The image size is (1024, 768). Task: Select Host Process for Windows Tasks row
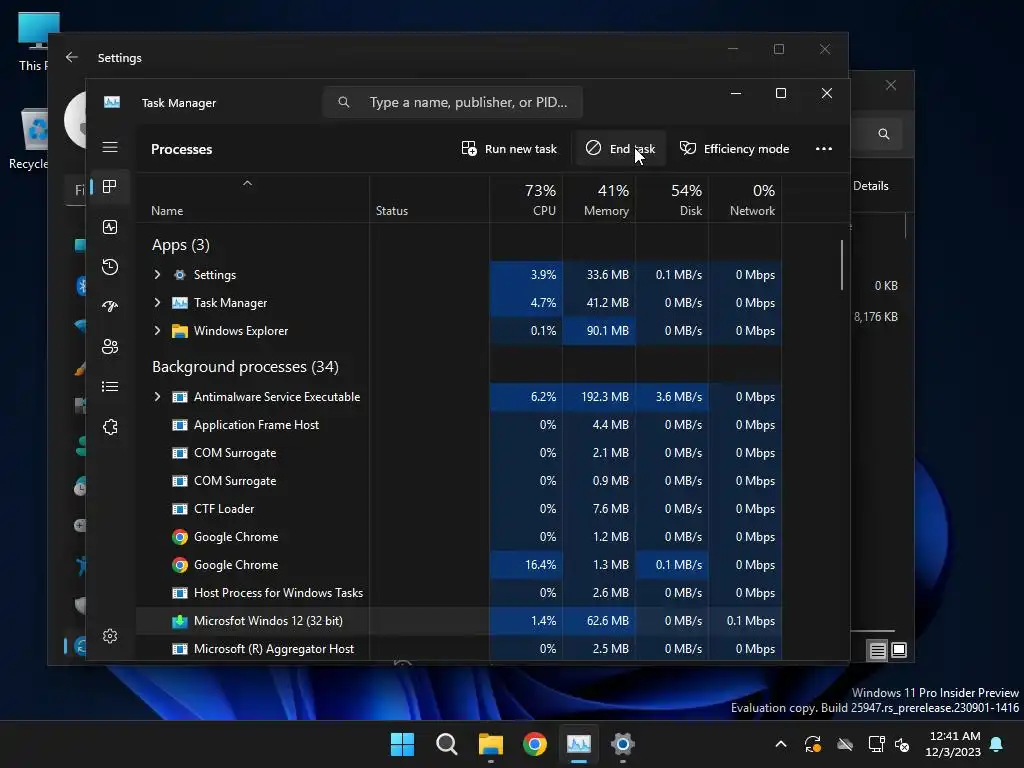tap(460, 593)
